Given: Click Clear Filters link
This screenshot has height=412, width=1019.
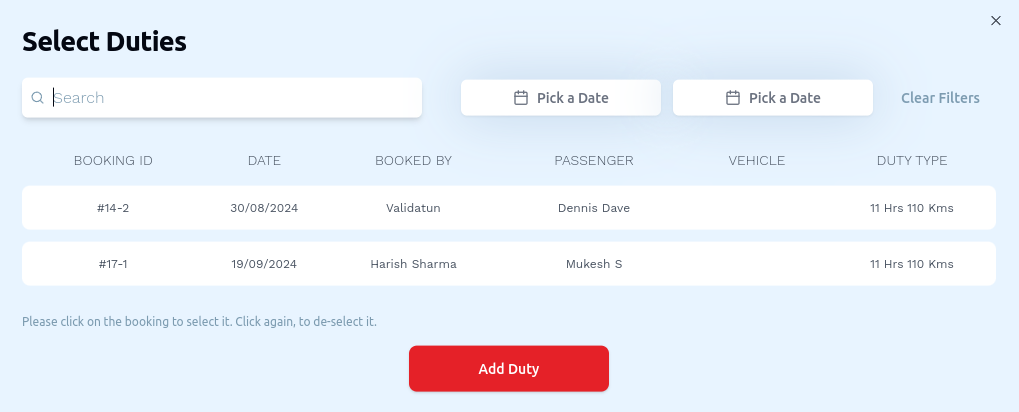Looking at the screenshot, I should (940, 98).
